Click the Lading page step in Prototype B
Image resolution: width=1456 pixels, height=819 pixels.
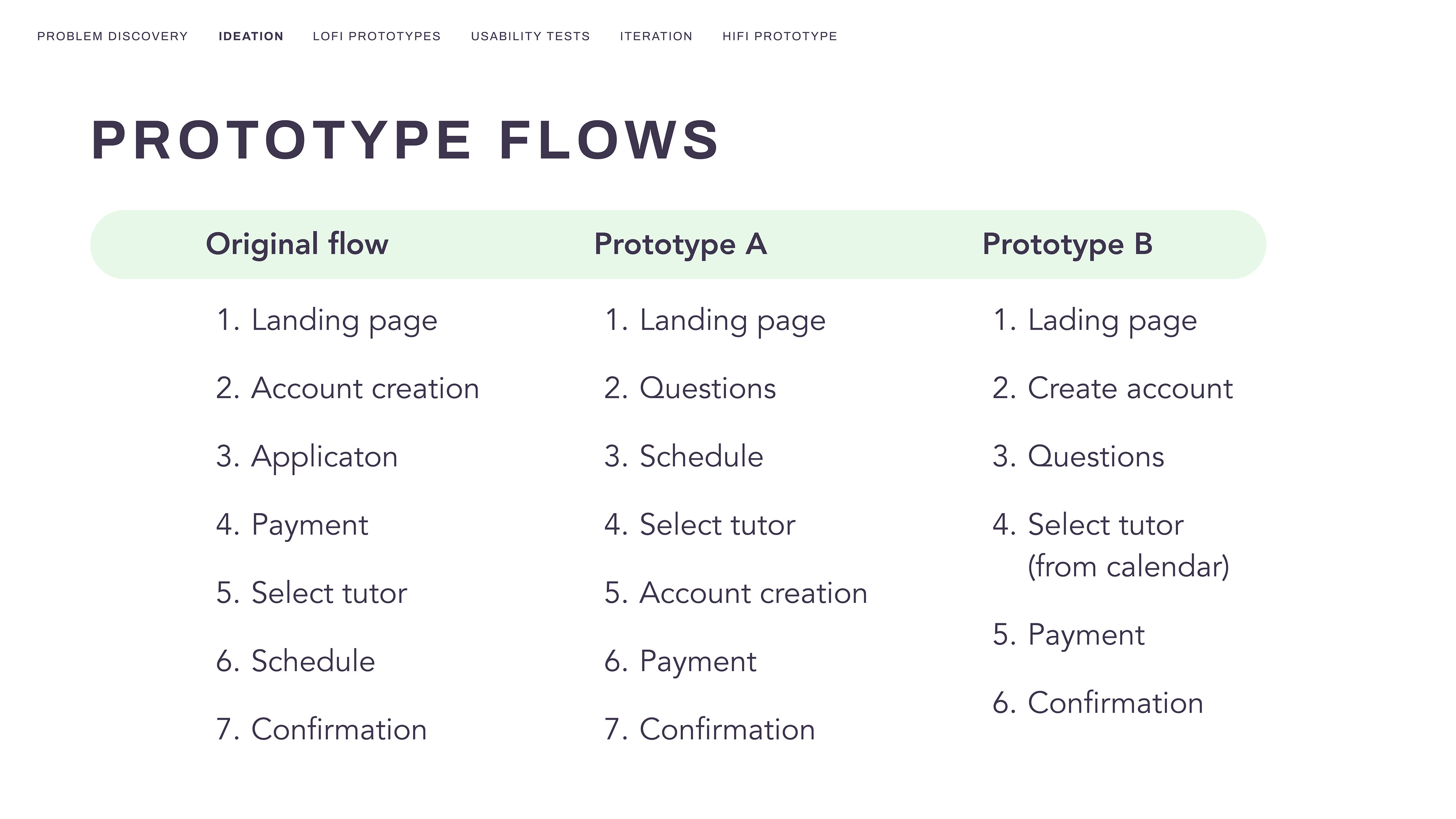(x=1112, y=320)
